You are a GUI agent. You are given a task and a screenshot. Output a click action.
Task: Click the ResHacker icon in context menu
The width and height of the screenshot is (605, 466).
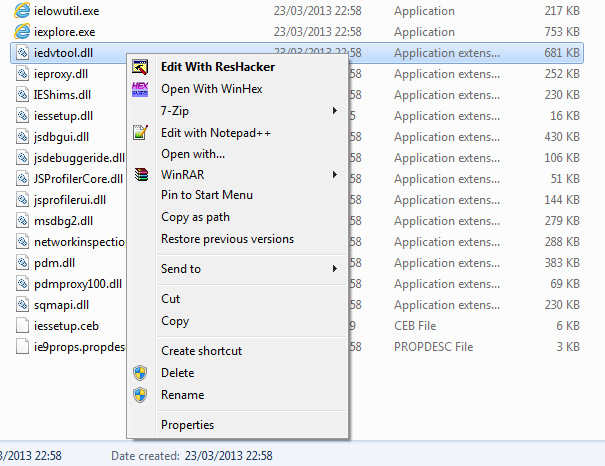[x=140, y=67]
